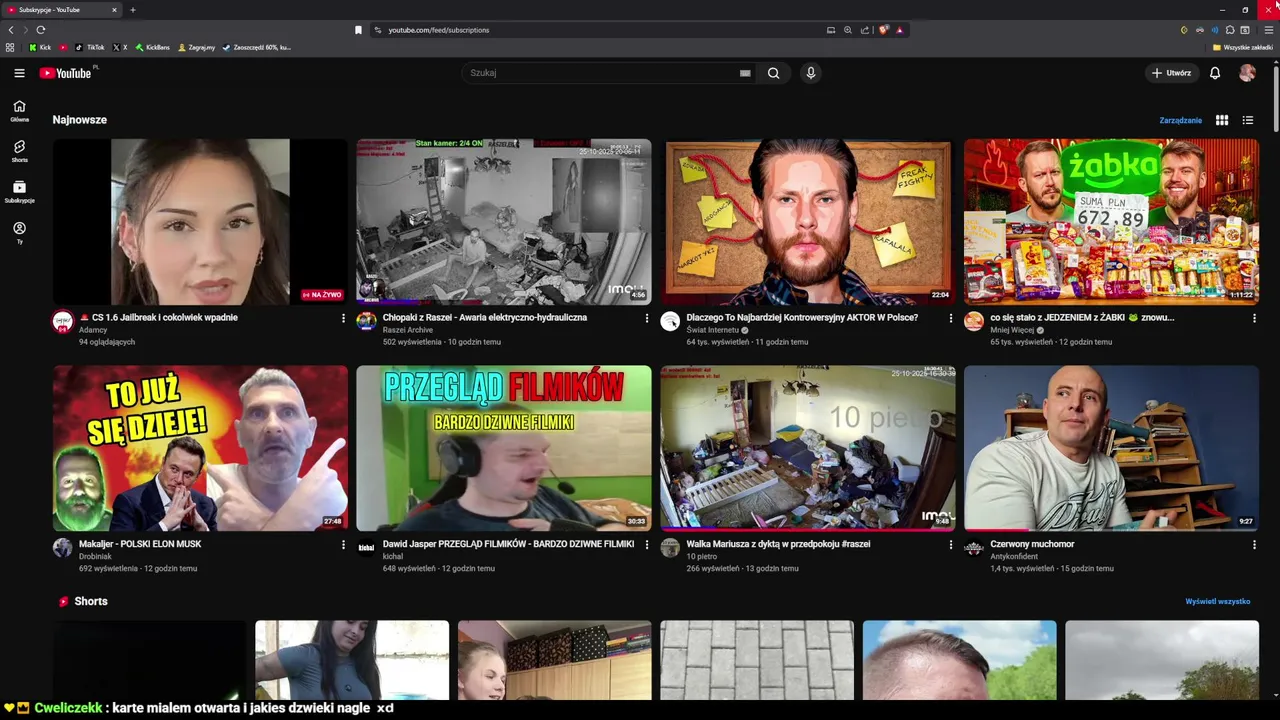
Task: Open options for JEDZENIEM z ŻABKI video
Action: (x=1255, y=318)
